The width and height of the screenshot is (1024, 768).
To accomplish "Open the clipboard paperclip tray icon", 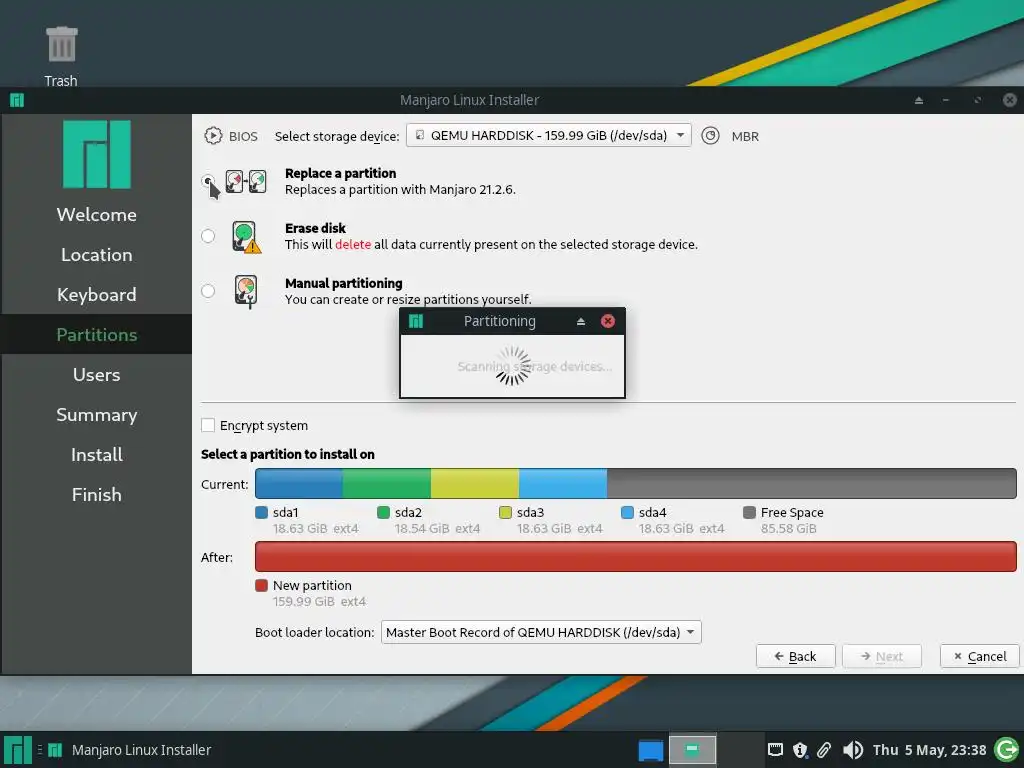I will click(x=824, y=750).
